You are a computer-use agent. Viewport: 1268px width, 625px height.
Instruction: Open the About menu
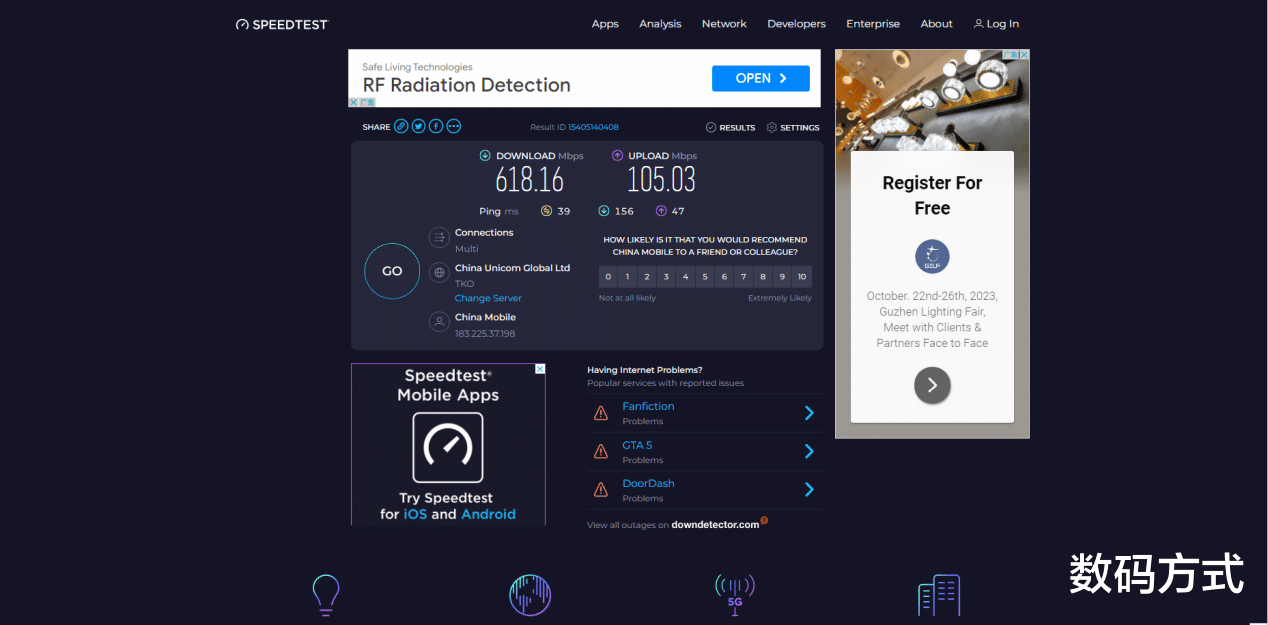[x=937, y=24]
